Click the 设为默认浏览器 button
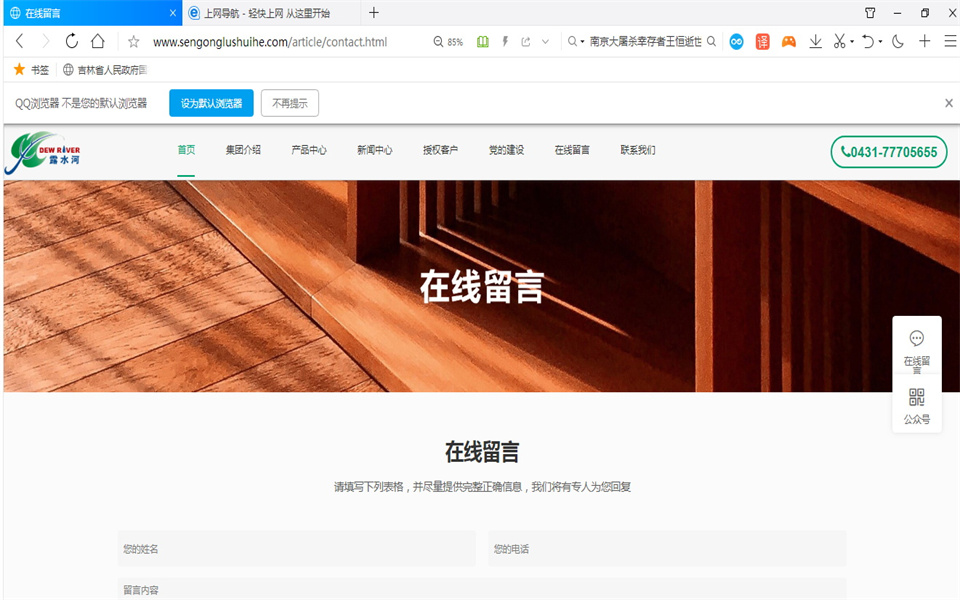960x600 pixels. tap(210, 103)
